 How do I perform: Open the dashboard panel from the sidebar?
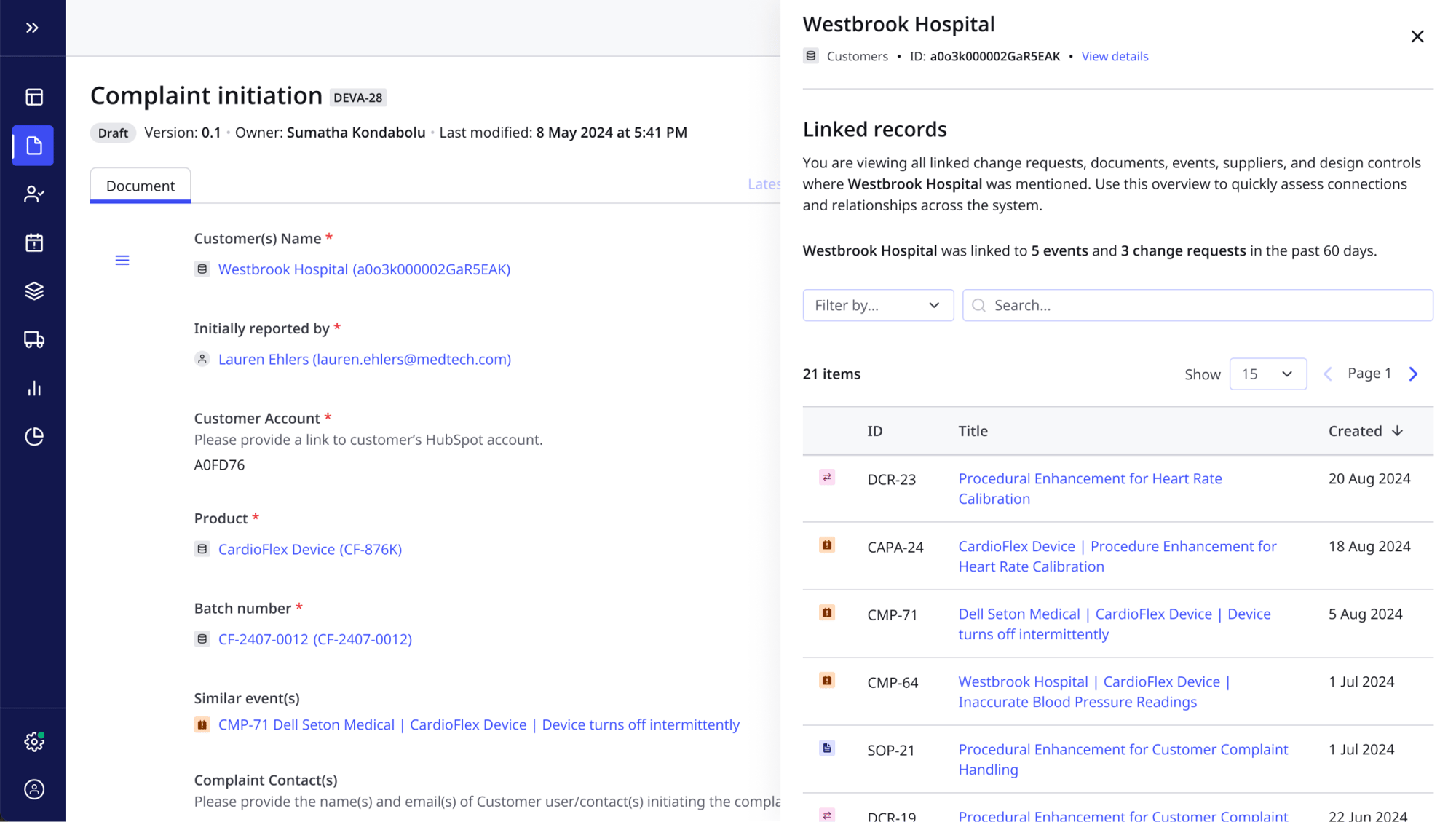click(x=33, y=97)
